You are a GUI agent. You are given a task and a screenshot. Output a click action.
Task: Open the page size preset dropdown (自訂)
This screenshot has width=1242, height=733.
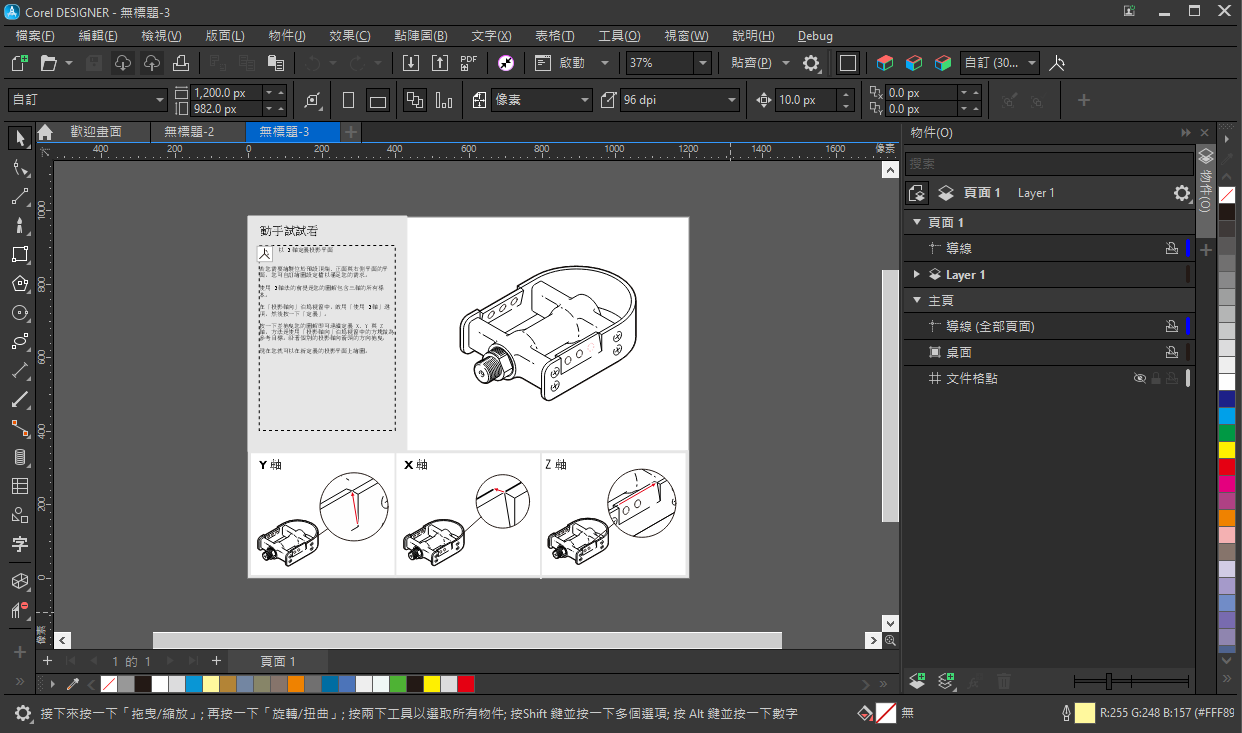[89, 100]
